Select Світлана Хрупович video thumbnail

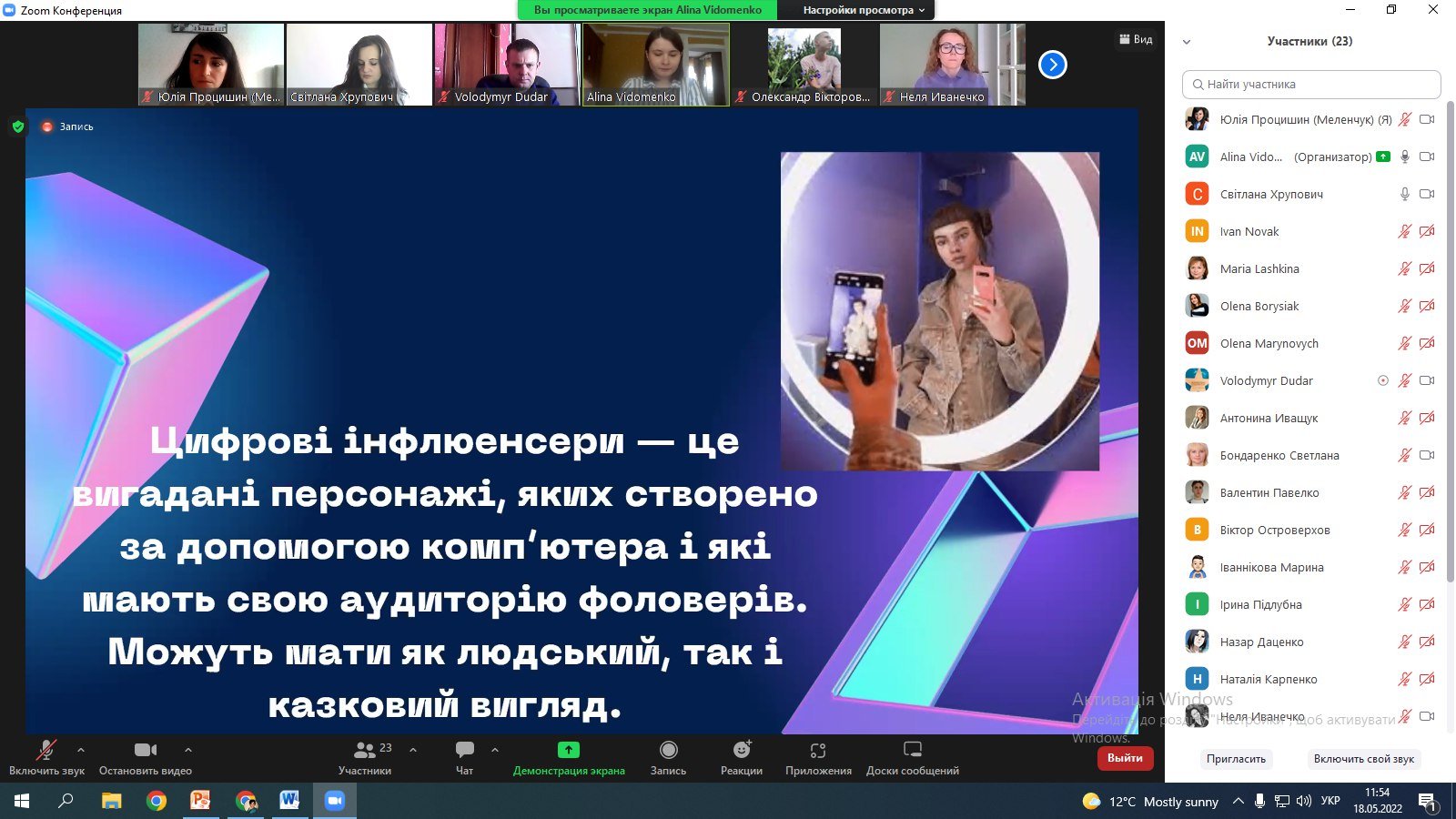[x=359, y=65]
